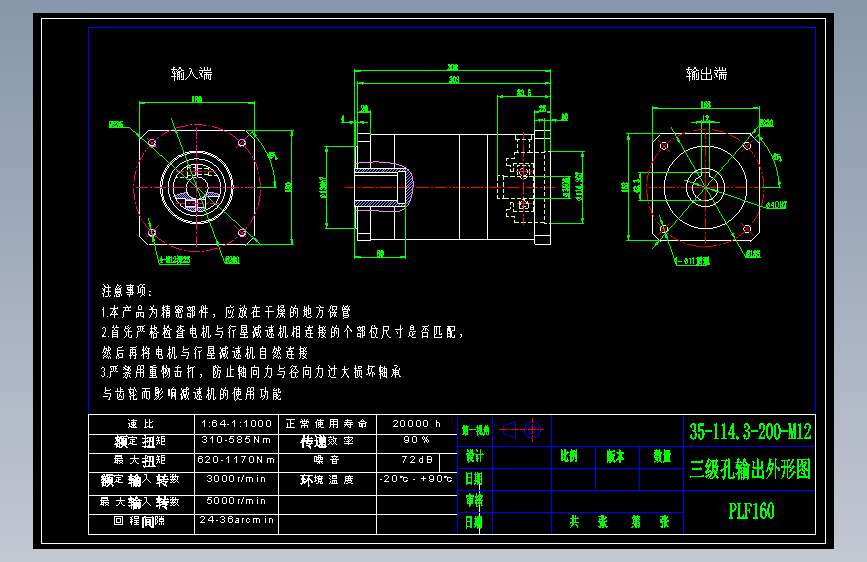Click the 620-1170Nm value
The width and height of the screenshot is (867, 562).
pyautogui.click(x=236, y=460)
